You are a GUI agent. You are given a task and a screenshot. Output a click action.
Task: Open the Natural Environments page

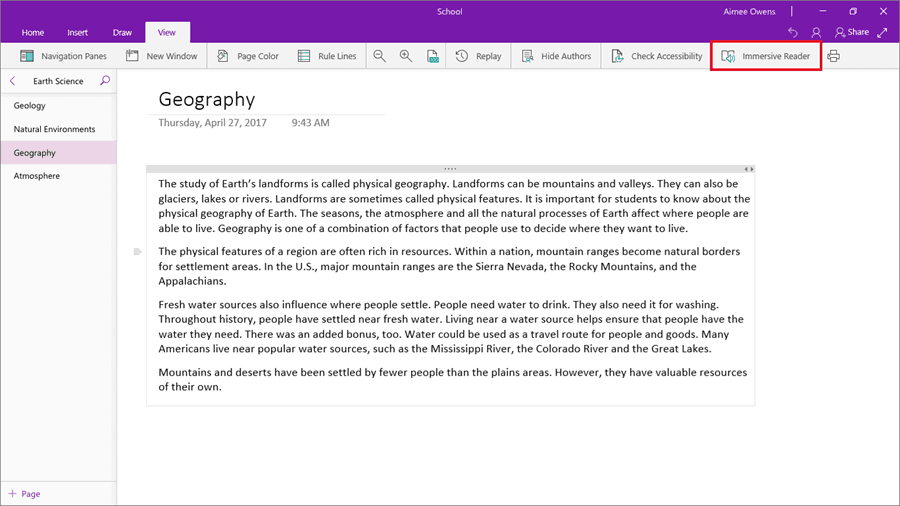pyautogui.click(x=59, y=129)
